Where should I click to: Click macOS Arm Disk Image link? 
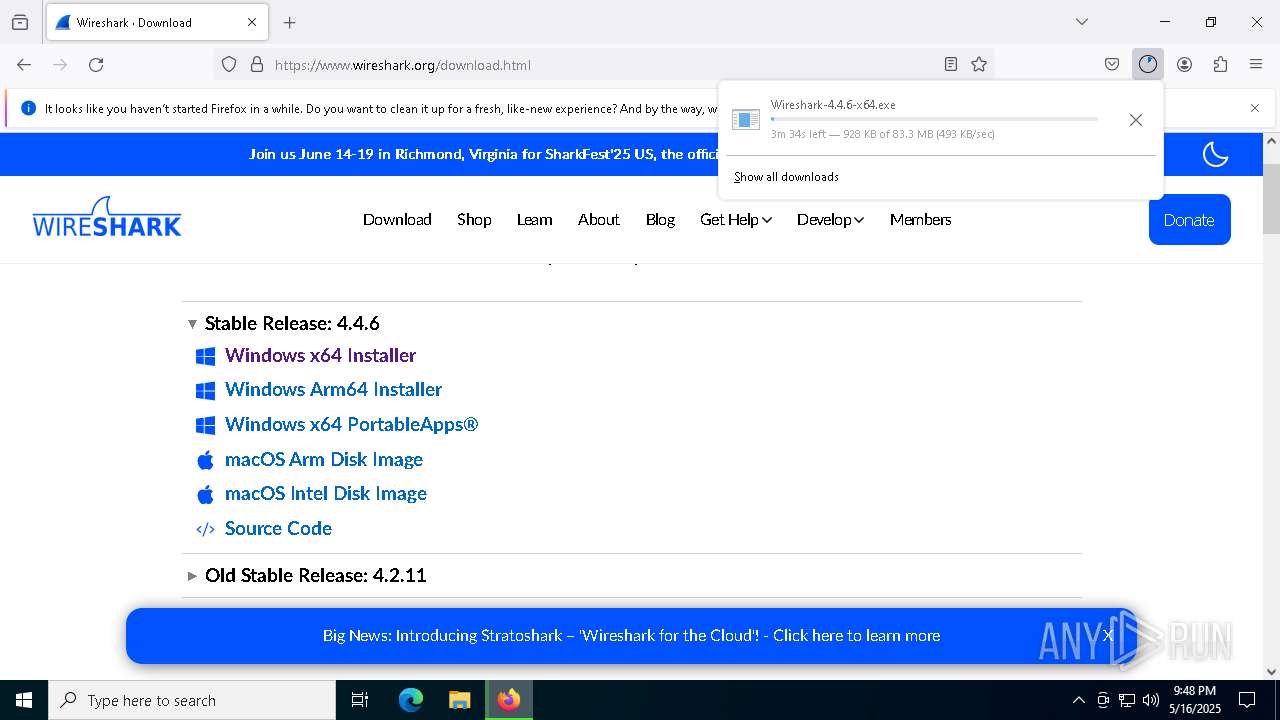point(324,459)
